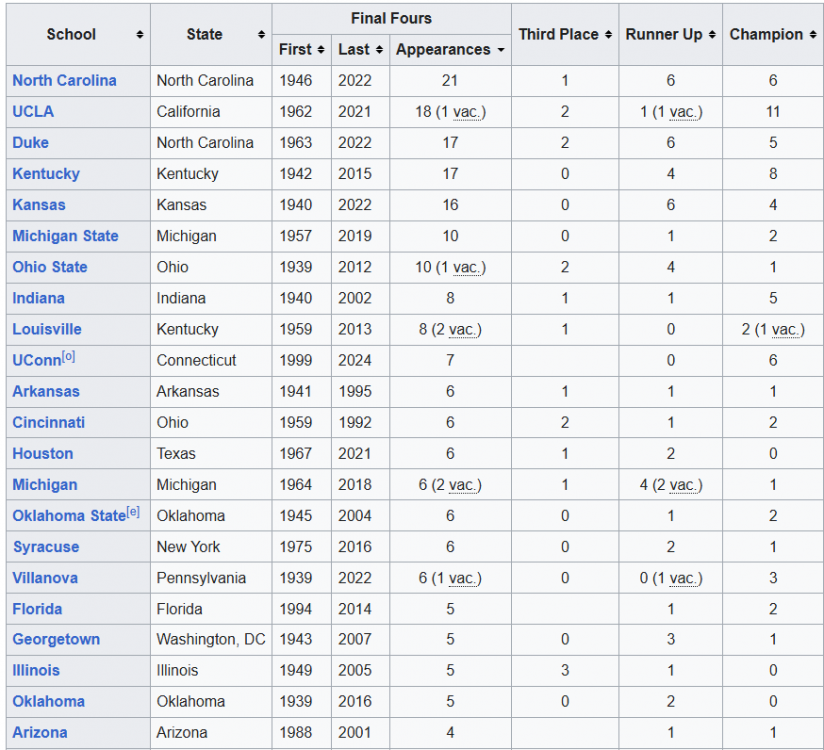Open the Villanova school page
This screenshot has height=750, width=824.
coord(45,578)
